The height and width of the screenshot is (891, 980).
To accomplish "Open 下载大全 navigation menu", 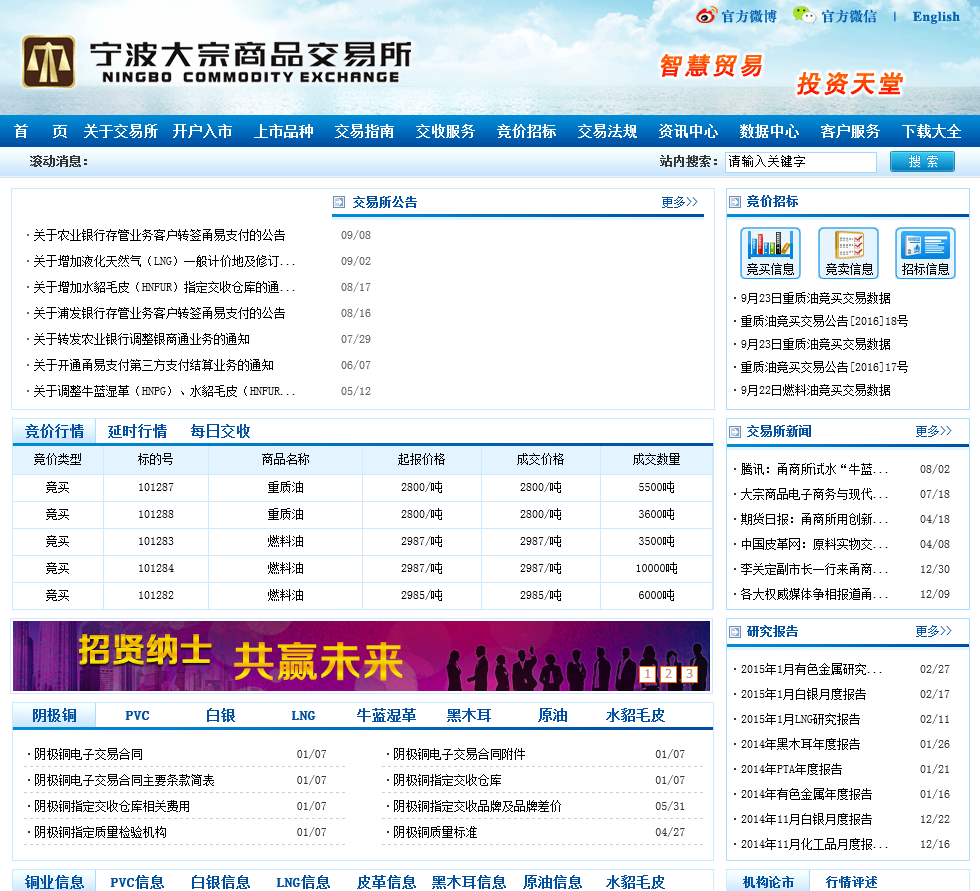I will click(x=931, y=131).
